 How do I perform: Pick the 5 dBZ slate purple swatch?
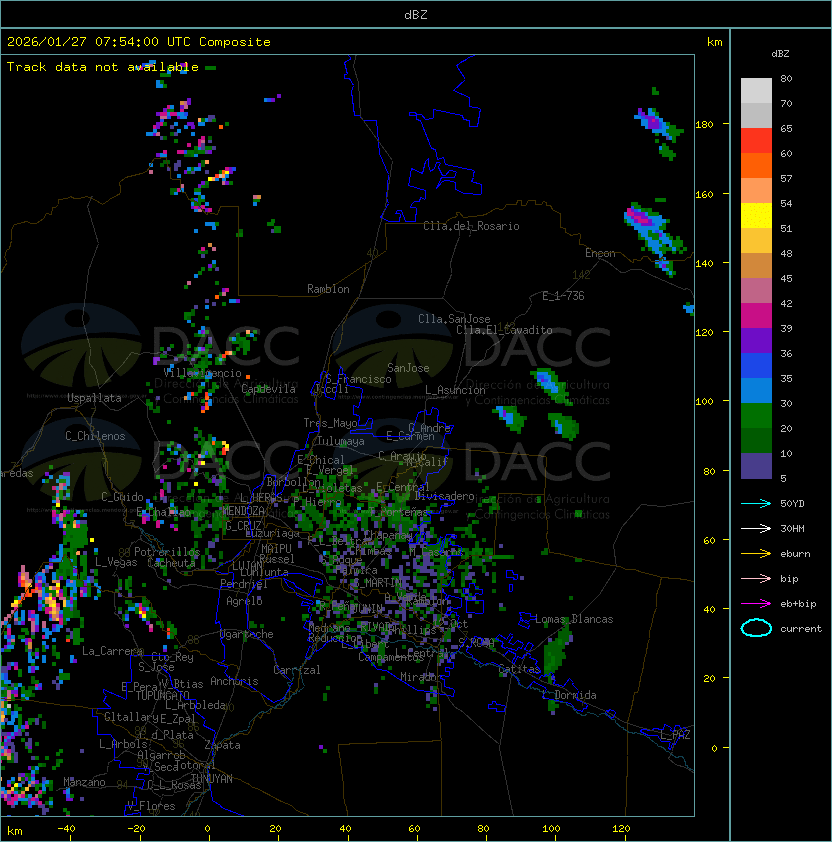(x=756, y=466)
